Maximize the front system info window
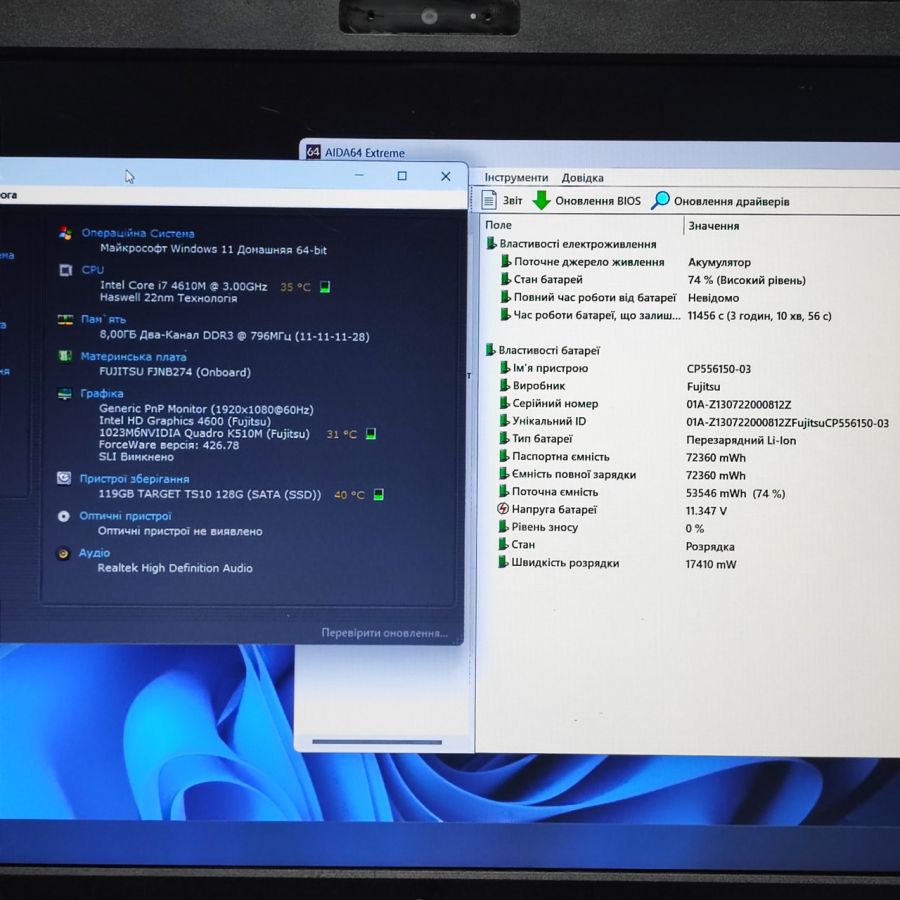 click(402, 176)
